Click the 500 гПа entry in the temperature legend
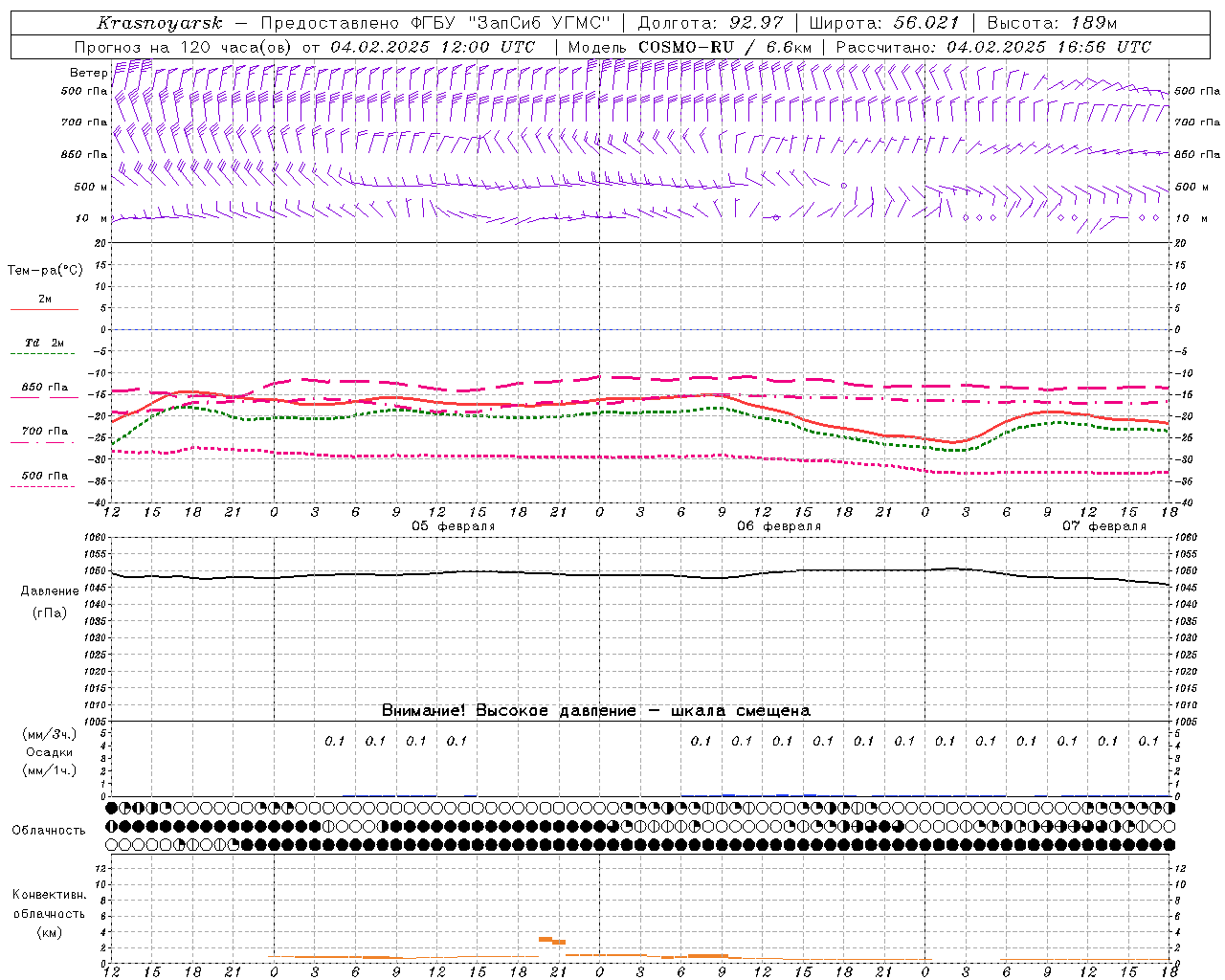This screenshot has width=1225, height=980. (x=44, y=476)
